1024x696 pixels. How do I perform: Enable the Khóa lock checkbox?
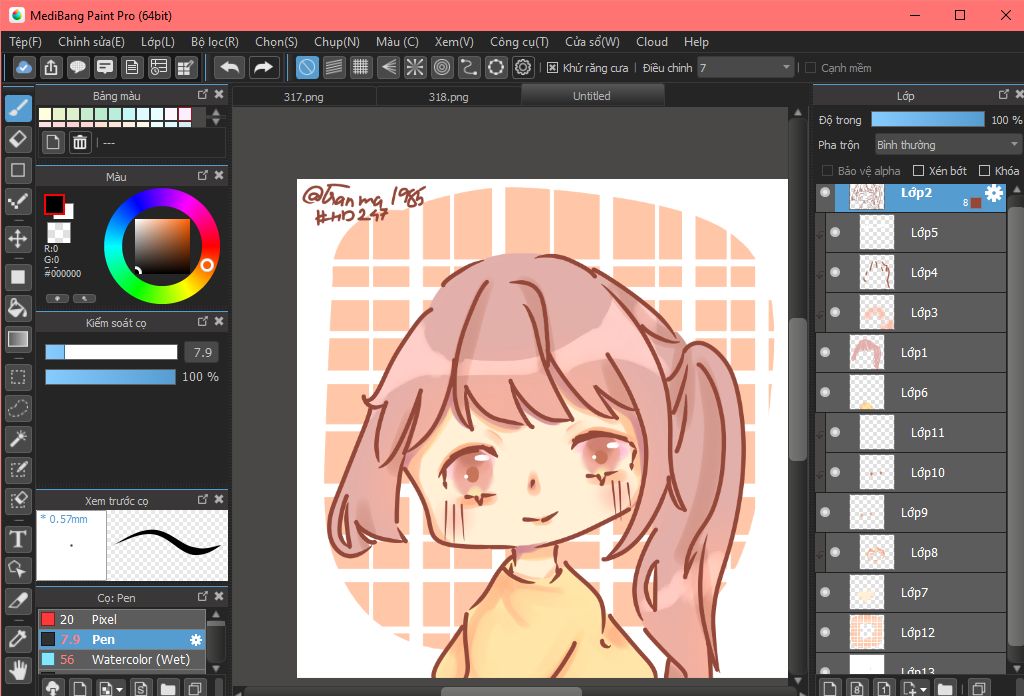pos(984,170)
